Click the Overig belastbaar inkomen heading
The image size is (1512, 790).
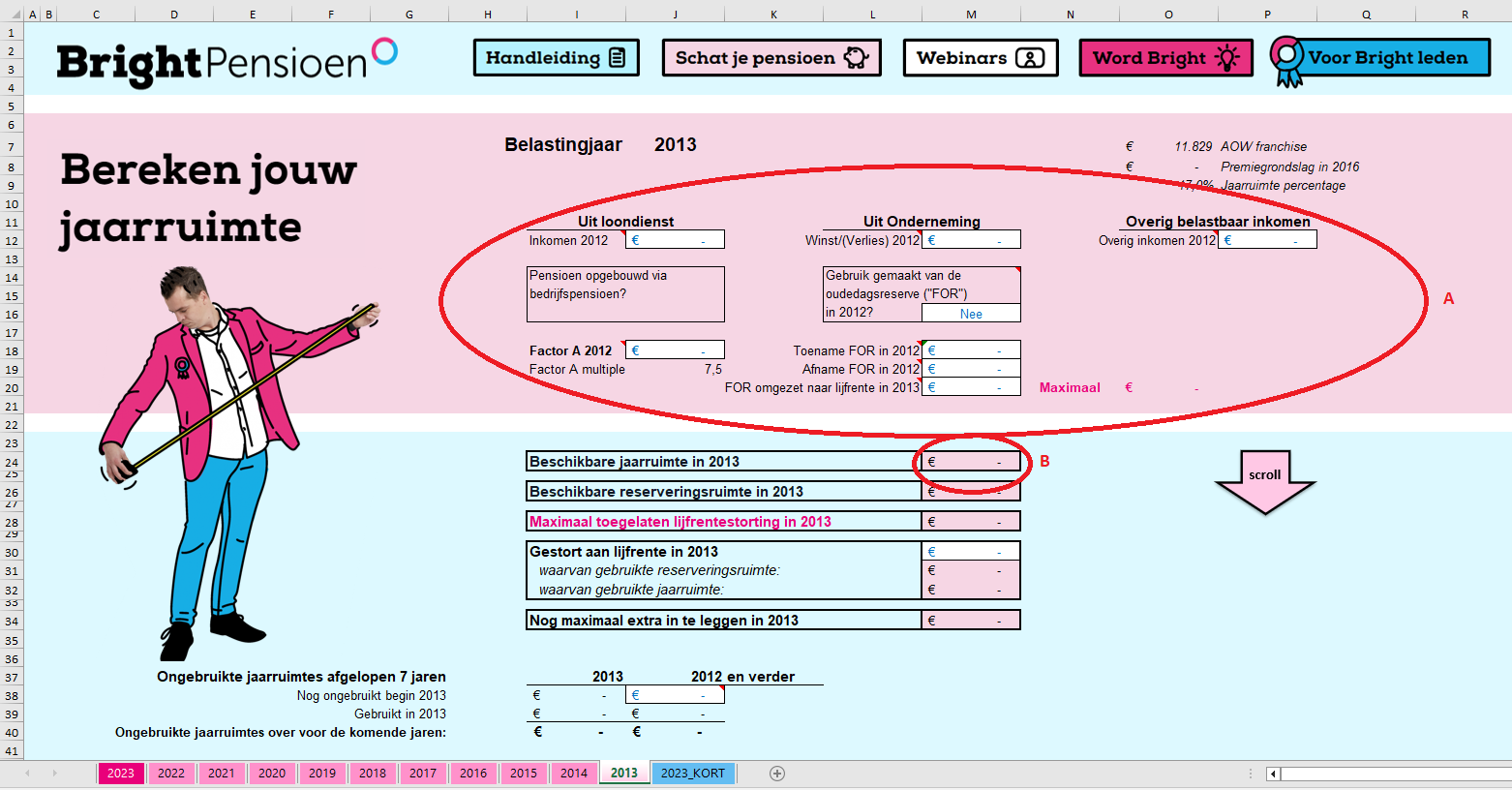(x=1218, y=222)
